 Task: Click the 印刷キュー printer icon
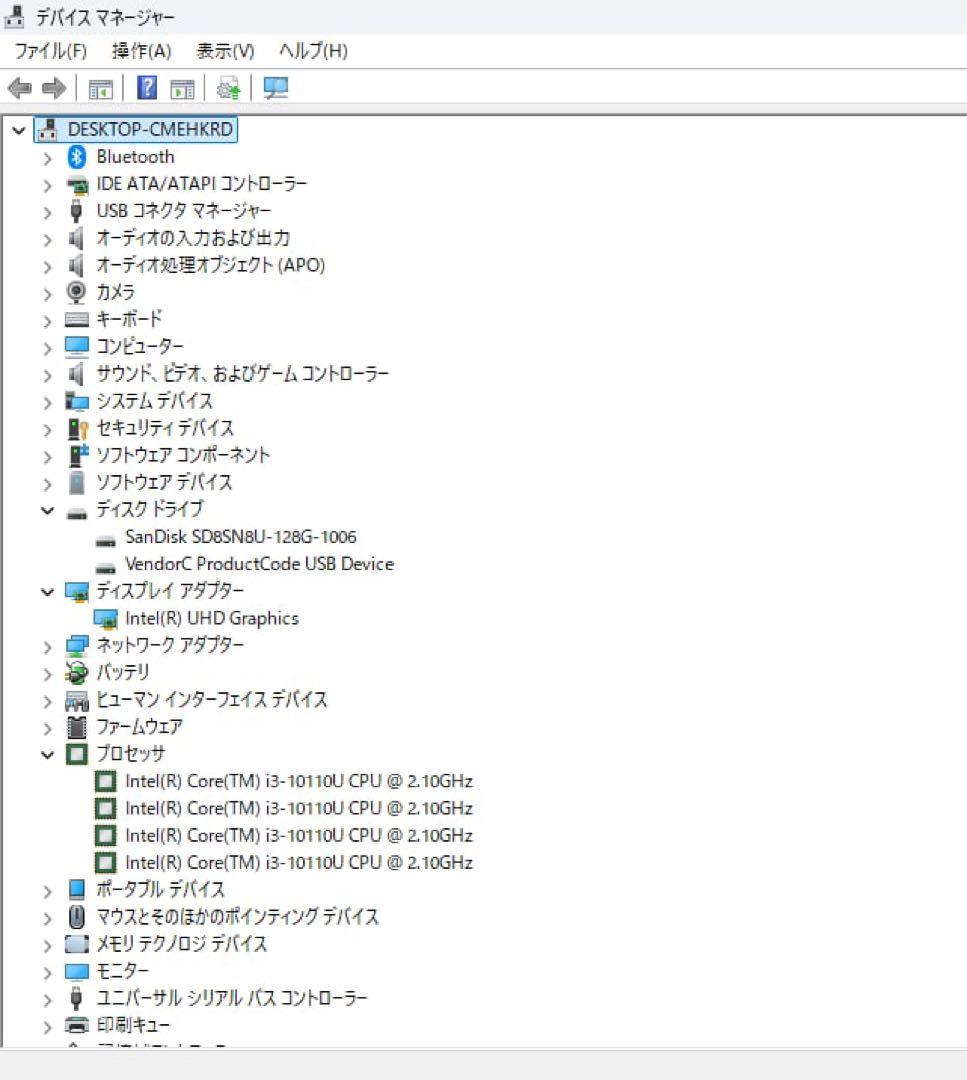click(76, 1025)
